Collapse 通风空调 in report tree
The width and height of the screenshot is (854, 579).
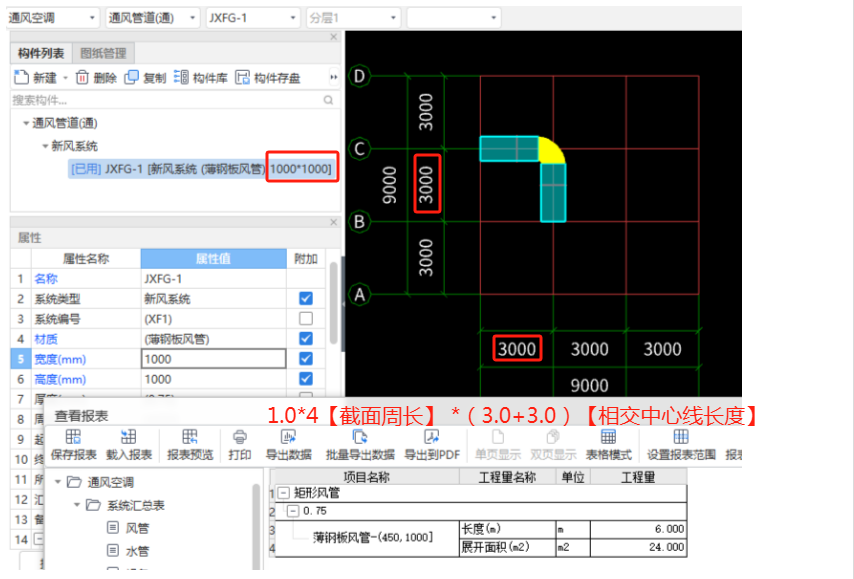tap(58, 482)
